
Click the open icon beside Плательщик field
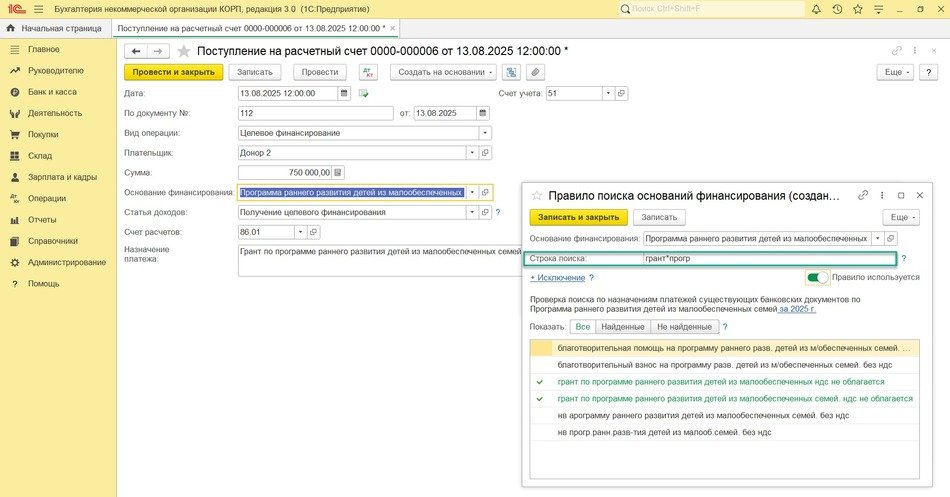click(487, 153)
